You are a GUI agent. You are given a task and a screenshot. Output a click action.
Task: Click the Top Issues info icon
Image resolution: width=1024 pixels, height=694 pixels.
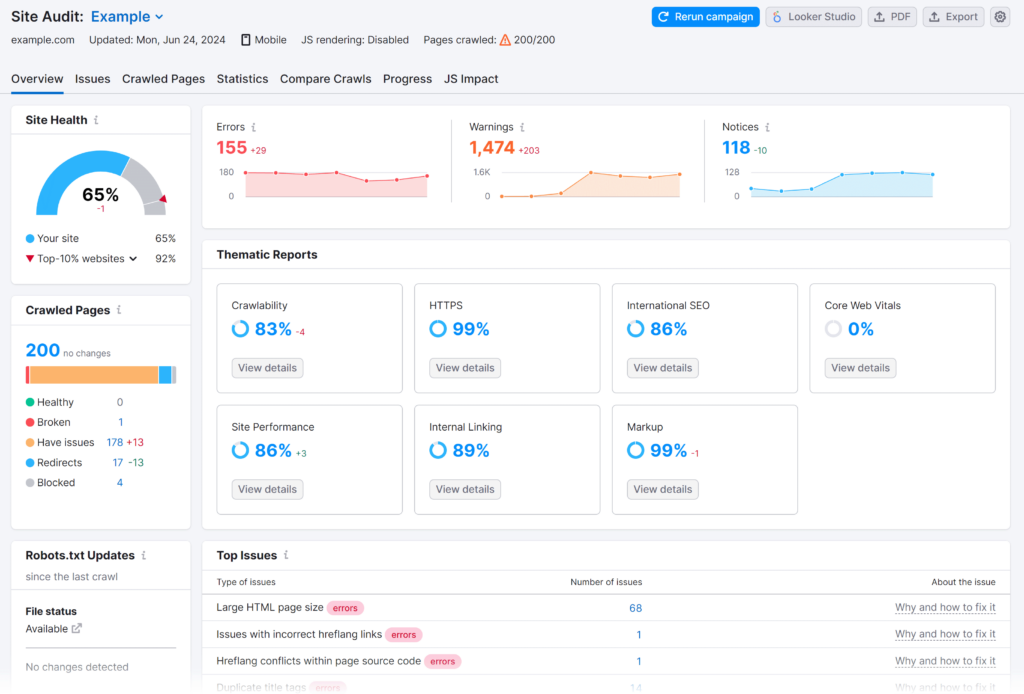(286, 556)
